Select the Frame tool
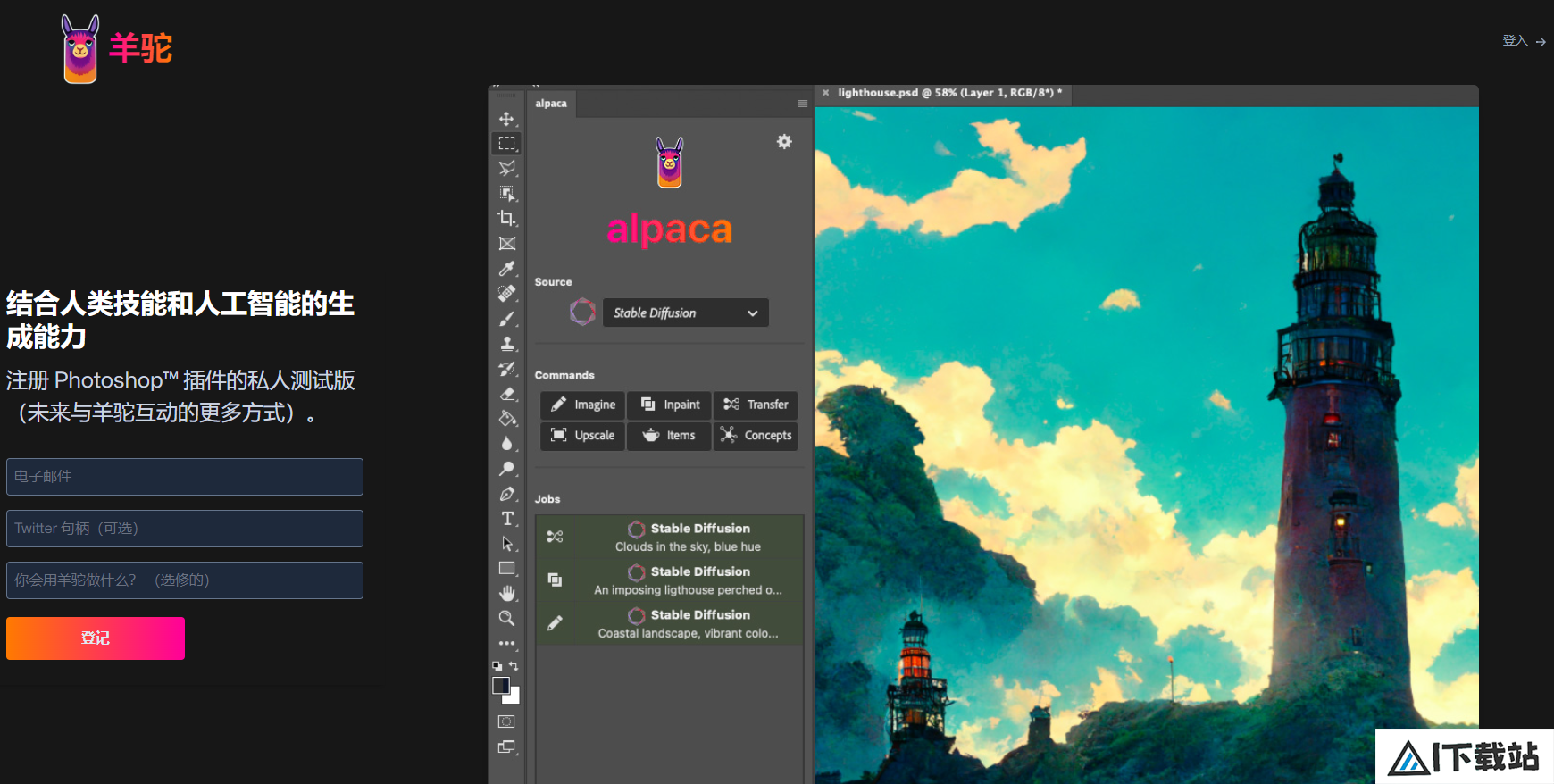 [x=506, y=243]
